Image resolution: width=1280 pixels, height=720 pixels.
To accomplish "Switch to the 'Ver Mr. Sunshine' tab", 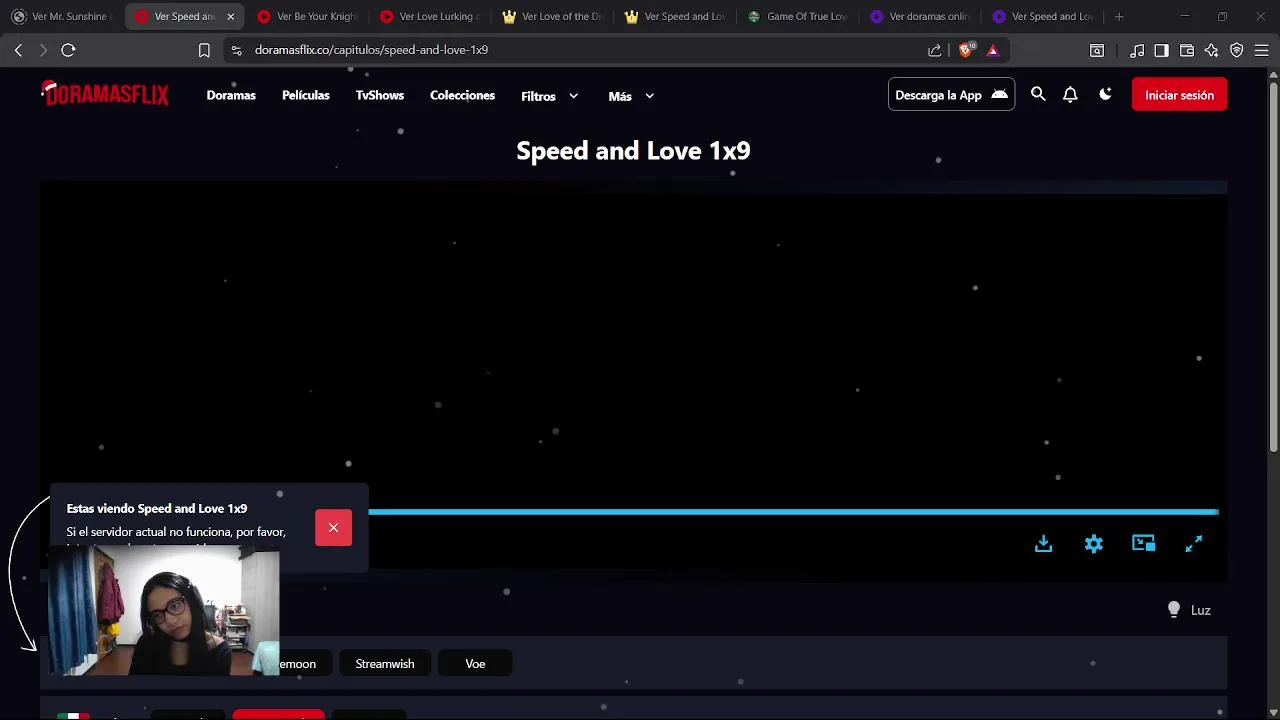I will 62,16.
